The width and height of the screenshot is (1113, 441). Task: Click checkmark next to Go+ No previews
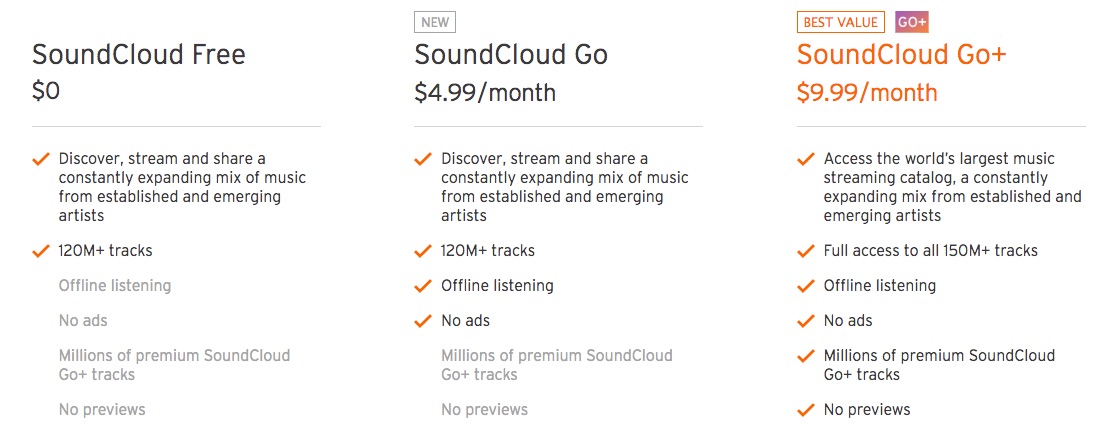[806, 409]
